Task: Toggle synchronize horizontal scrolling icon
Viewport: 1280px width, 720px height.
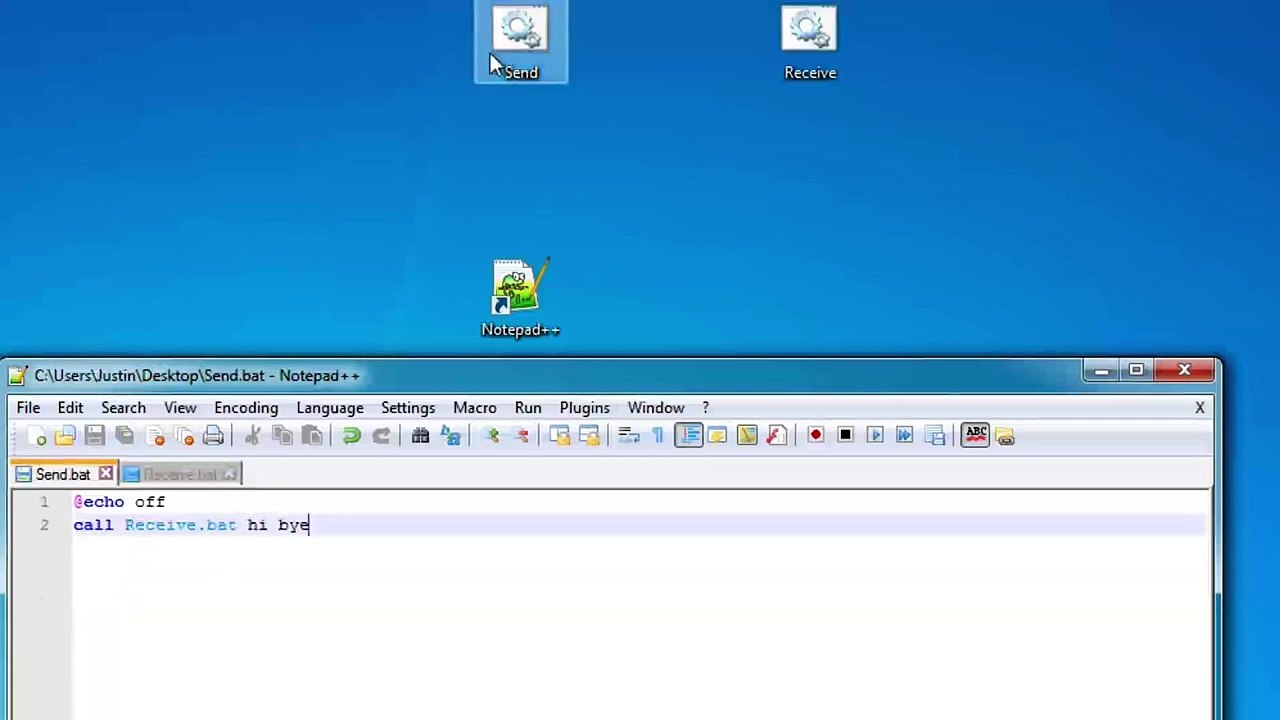Action: tap(589, 436)
